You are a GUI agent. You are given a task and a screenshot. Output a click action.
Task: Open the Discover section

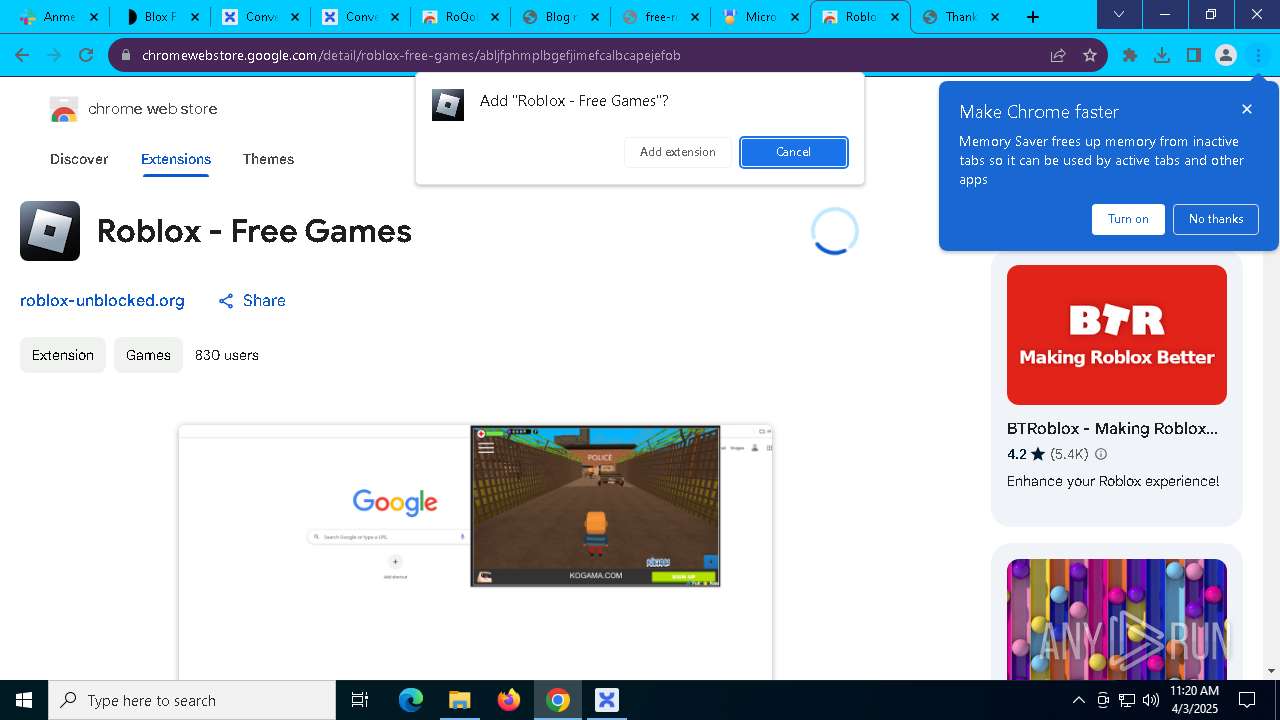[x=79, y=159]
